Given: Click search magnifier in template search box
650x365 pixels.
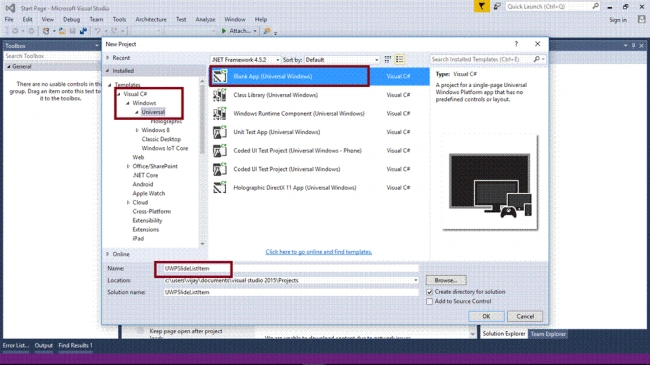Looking at the screenshot, I should pyautogui.click(x=537, y=59).
